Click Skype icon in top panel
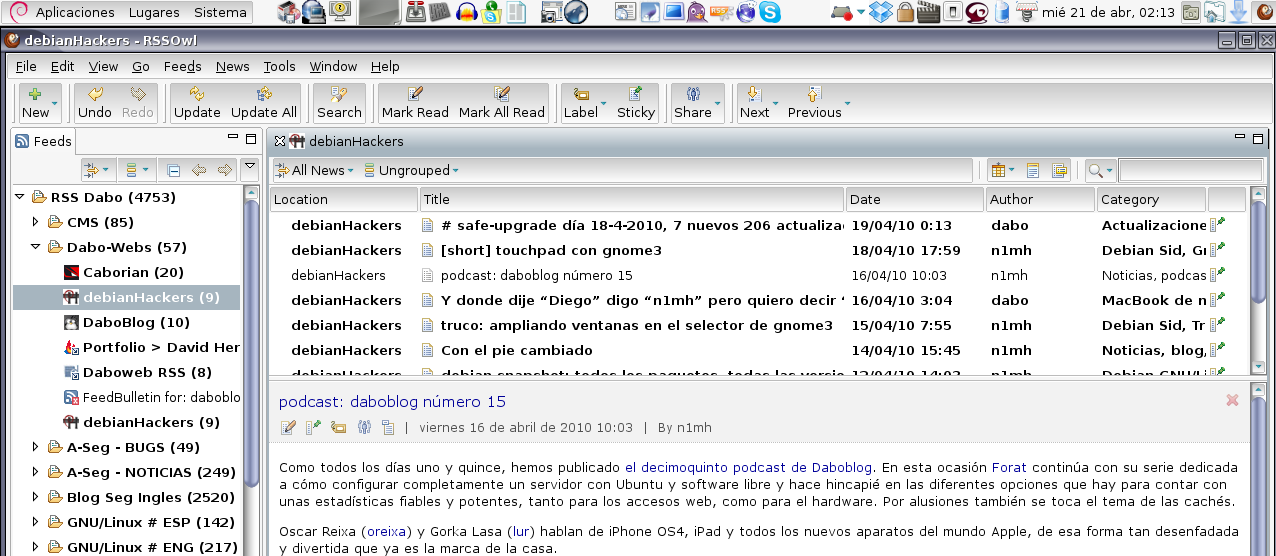 click(x=770, y=13)
